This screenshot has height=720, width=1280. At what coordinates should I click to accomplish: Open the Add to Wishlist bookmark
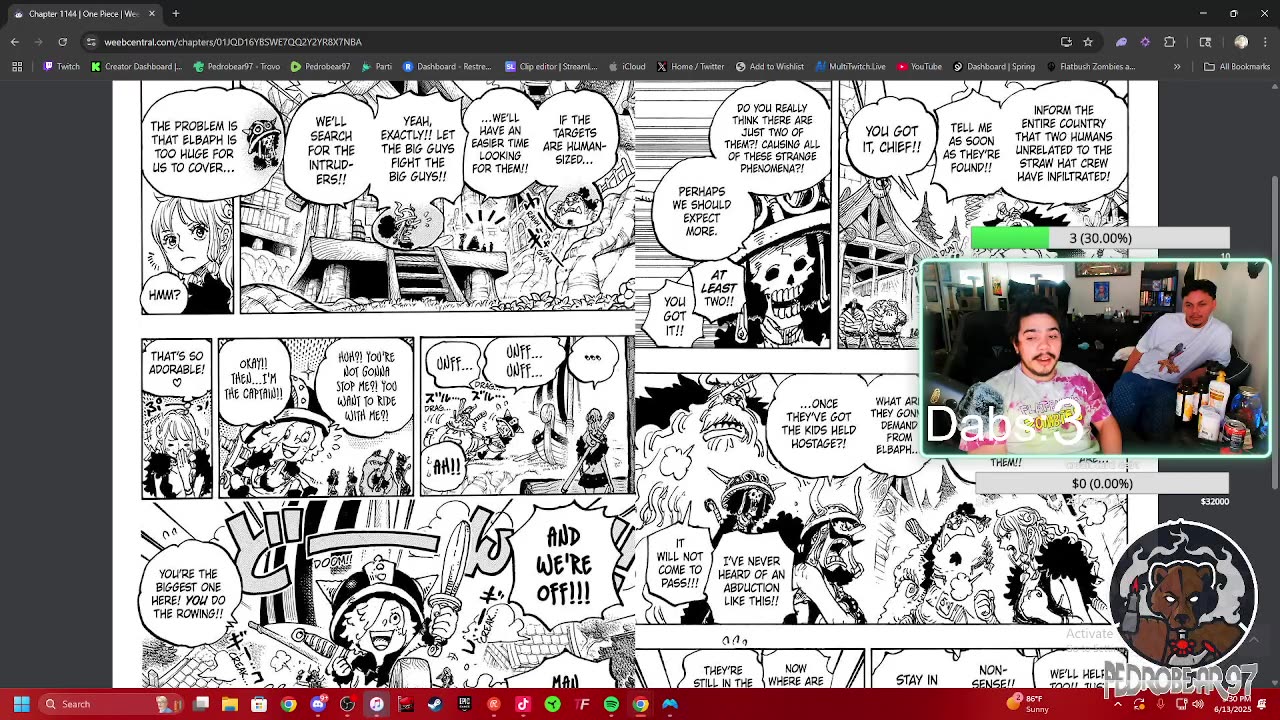tap(770, 67)
